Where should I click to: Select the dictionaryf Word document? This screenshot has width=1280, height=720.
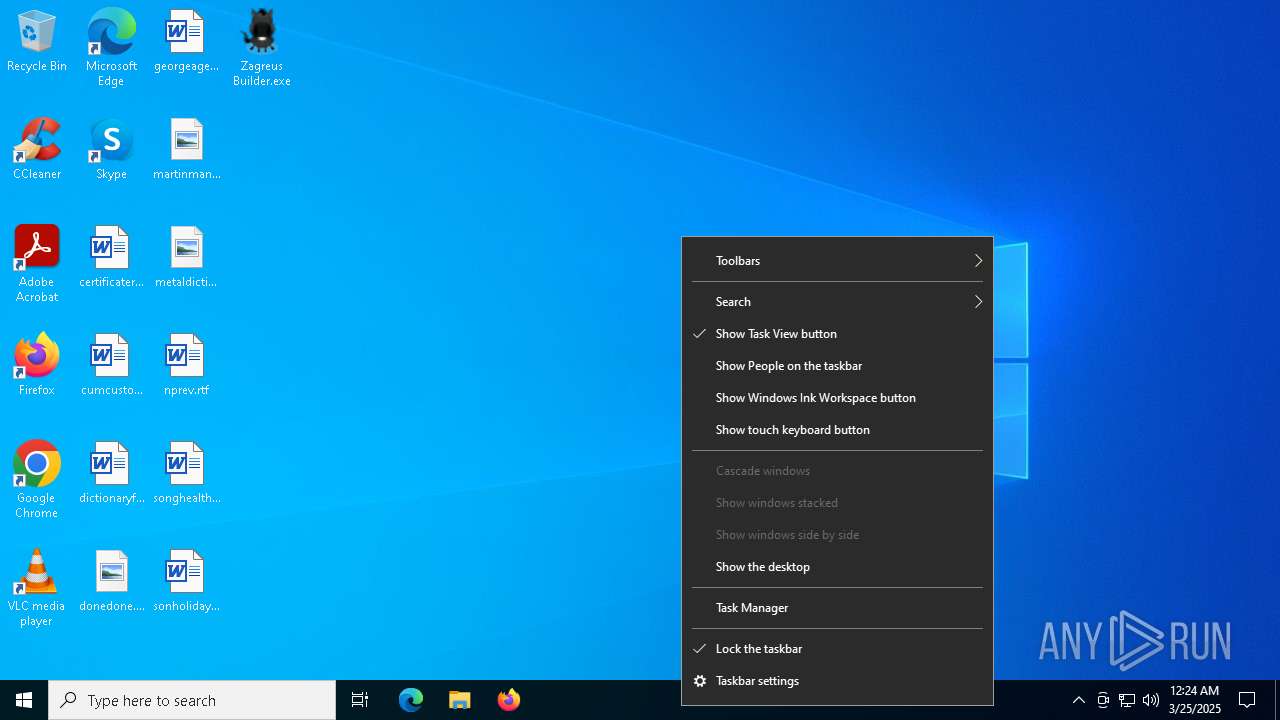pos(111,474)
